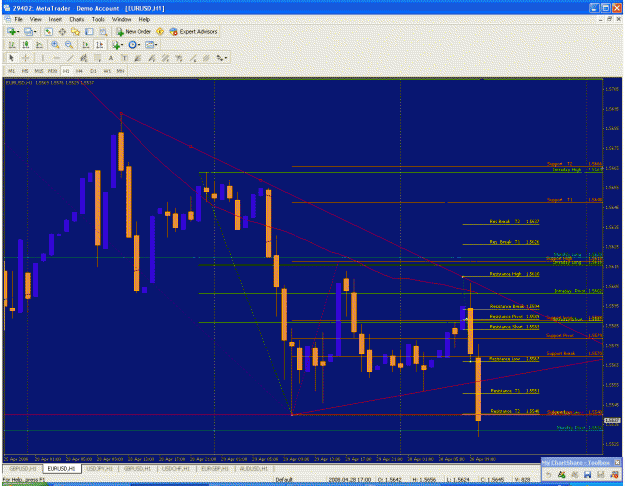Click the MetaTrader app icon in title bar
Image resolution: width=625 pixels, height=486 pixels.
[x=7, y=8]
